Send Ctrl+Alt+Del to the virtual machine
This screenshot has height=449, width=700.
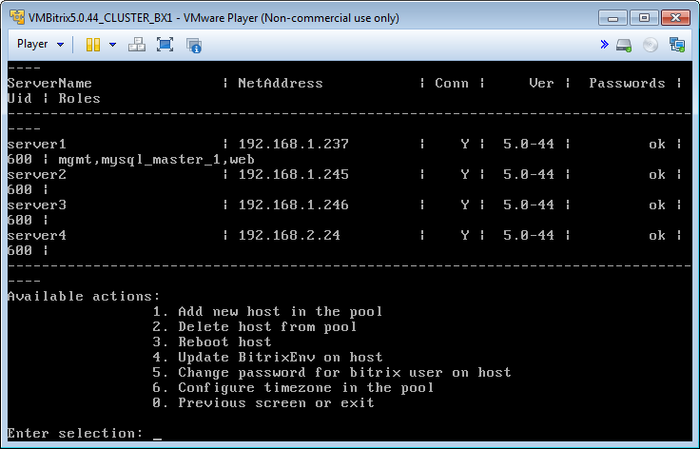point(137,45)
